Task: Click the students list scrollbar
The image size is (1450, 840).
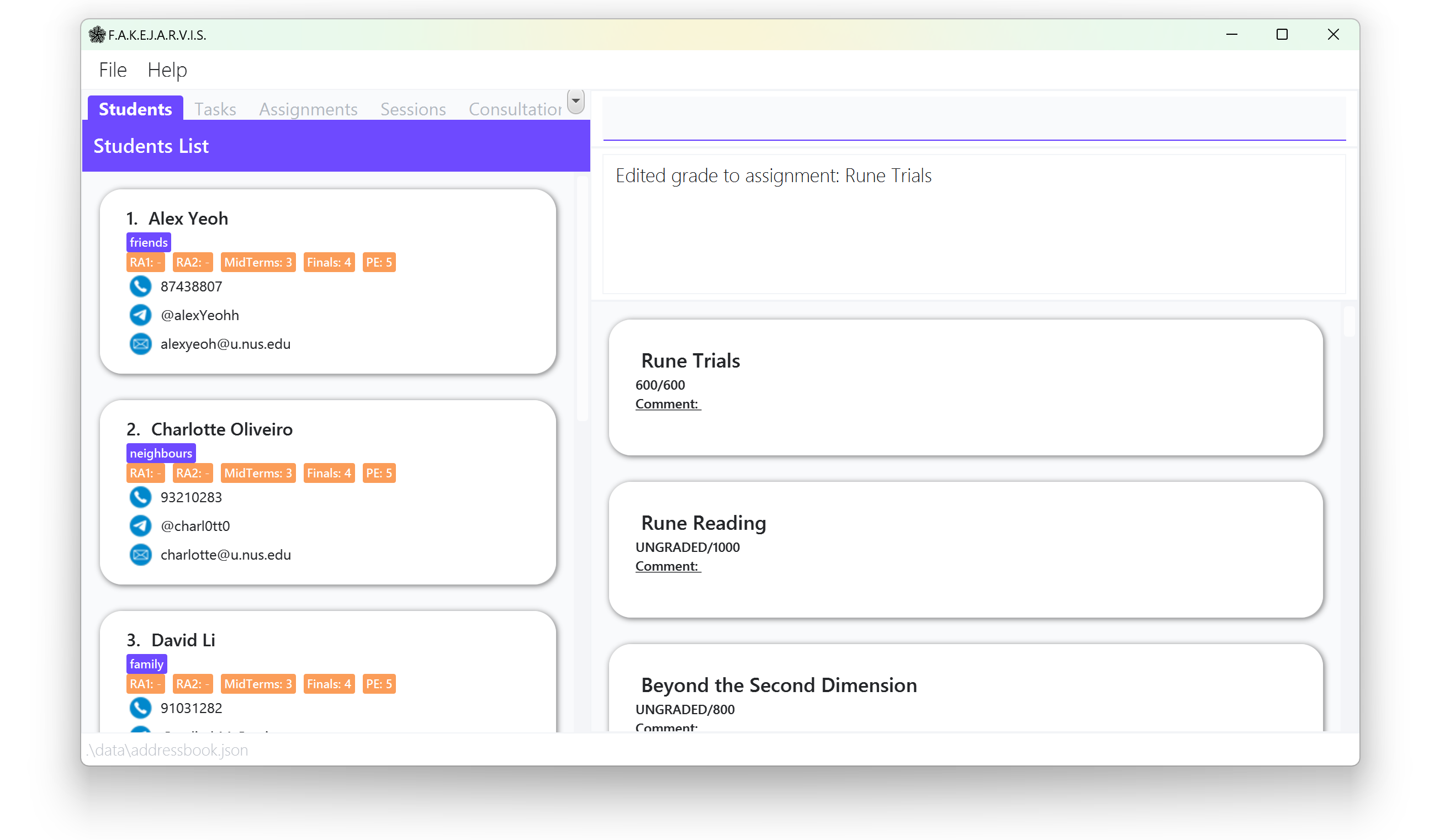Action: [x=583, y=299]
